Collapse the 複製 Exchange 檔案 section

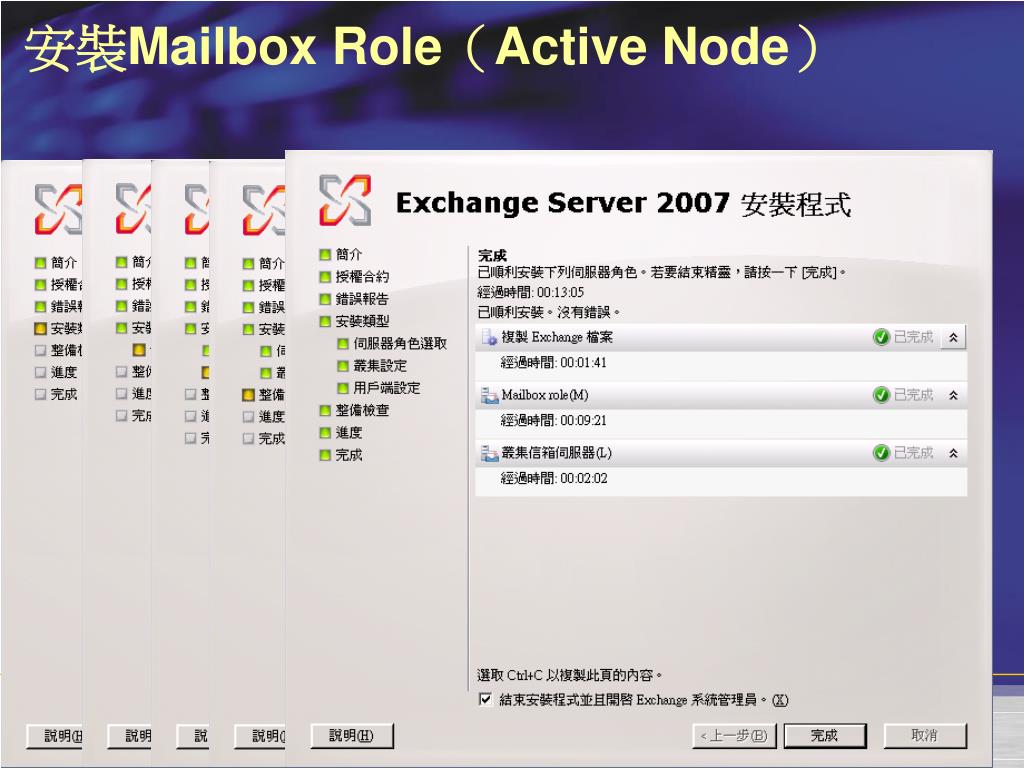[x=953, y=338]
